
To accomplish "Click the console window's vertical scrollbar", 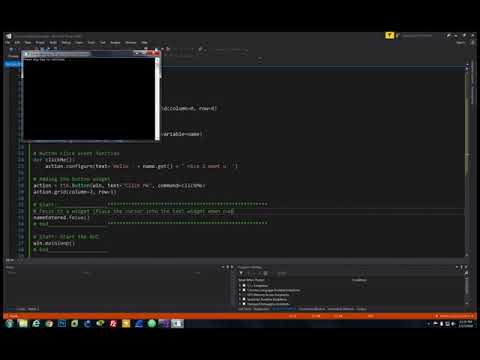I will (157, 99).
